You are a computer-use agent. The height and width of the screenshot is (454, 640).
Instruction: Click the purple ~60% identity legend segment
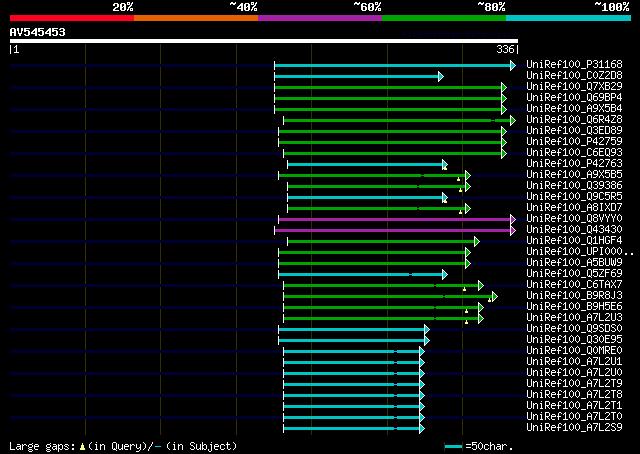coord(319,18)
